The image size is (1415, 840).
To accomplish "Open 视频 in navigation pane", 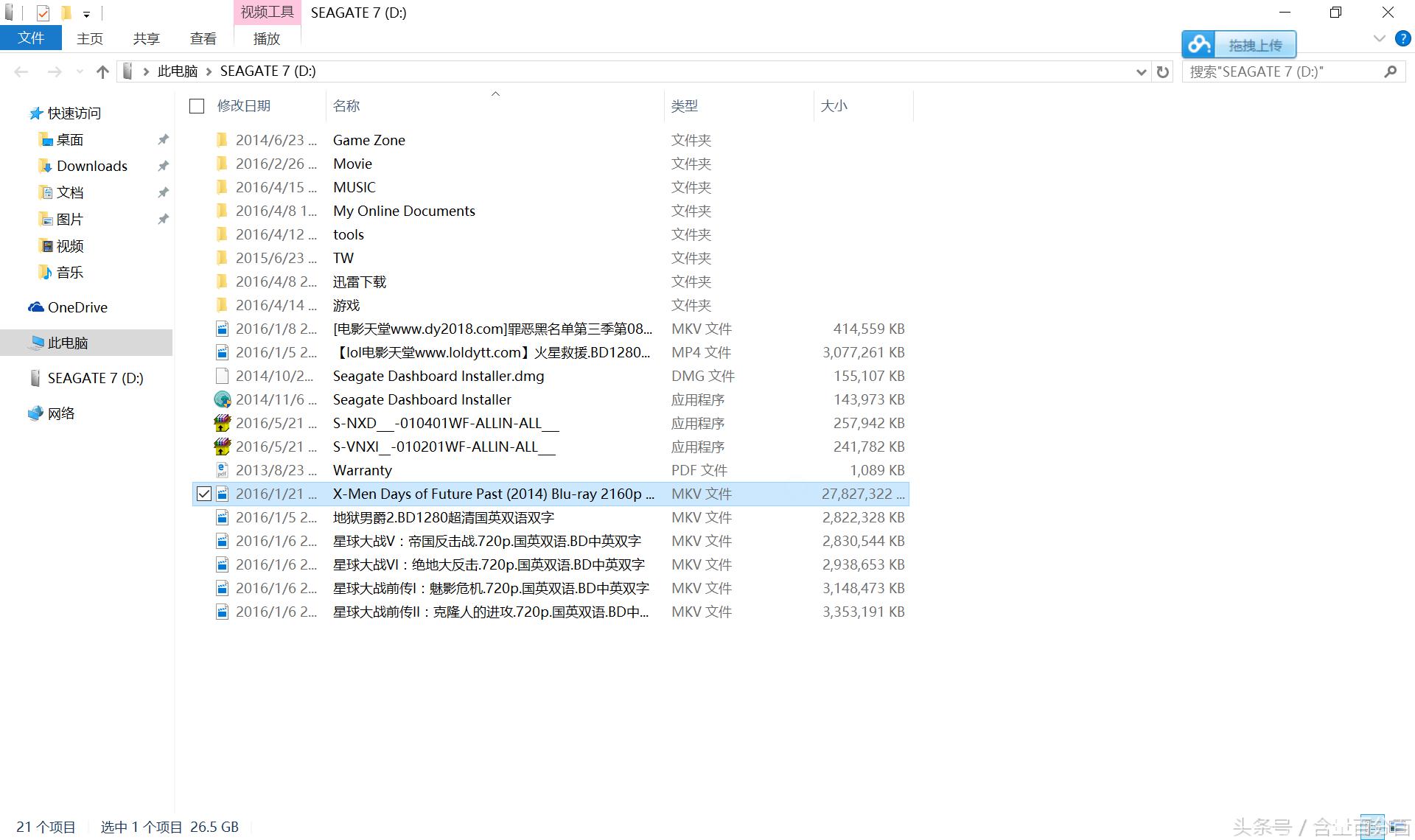I will (70, 245).
